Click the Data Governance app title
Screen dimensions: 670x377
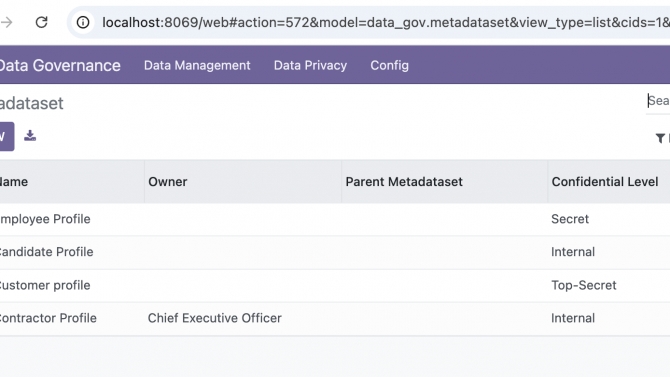coord(60,65)
